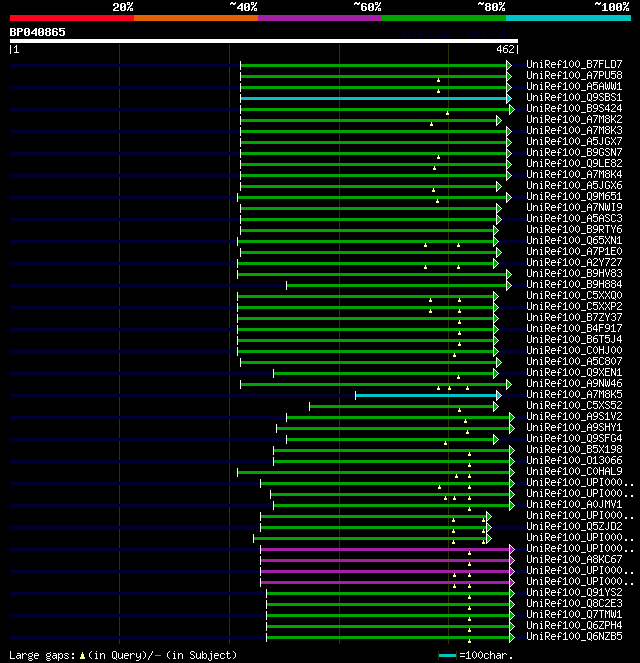Viewport: 640px width, 663px height.
Task: Select the UniRef100_B7ZY37 label
Action: coord(574,317)
